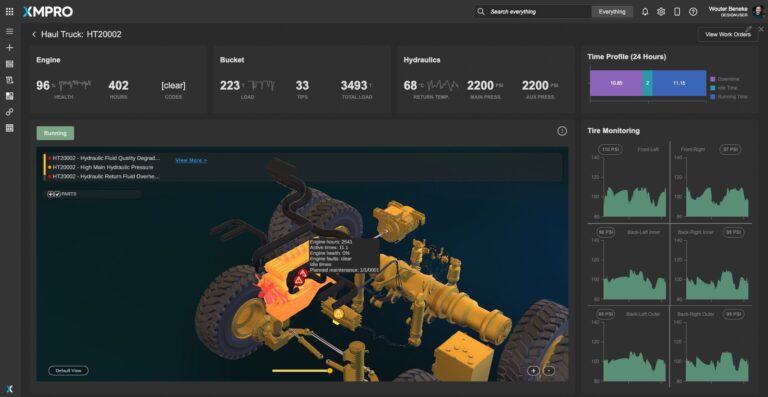Viewport: 768px width, 397px height.
Task: Click the Default View button
Action: click(x=69, y=371)
